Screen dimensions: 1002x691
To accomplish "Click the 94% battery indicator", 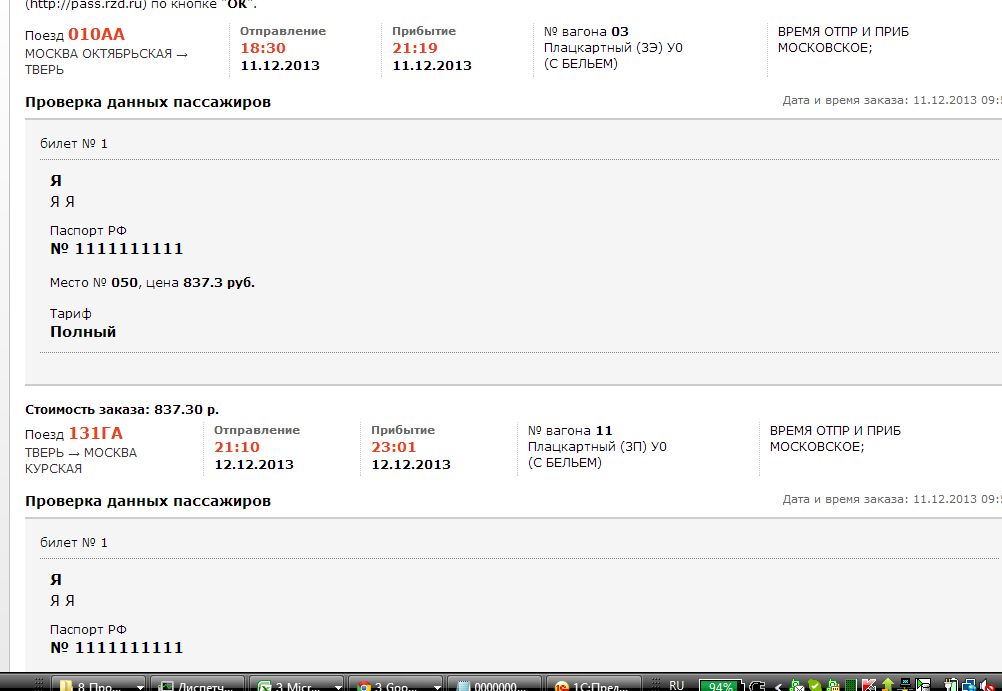I will coord(718,685).
